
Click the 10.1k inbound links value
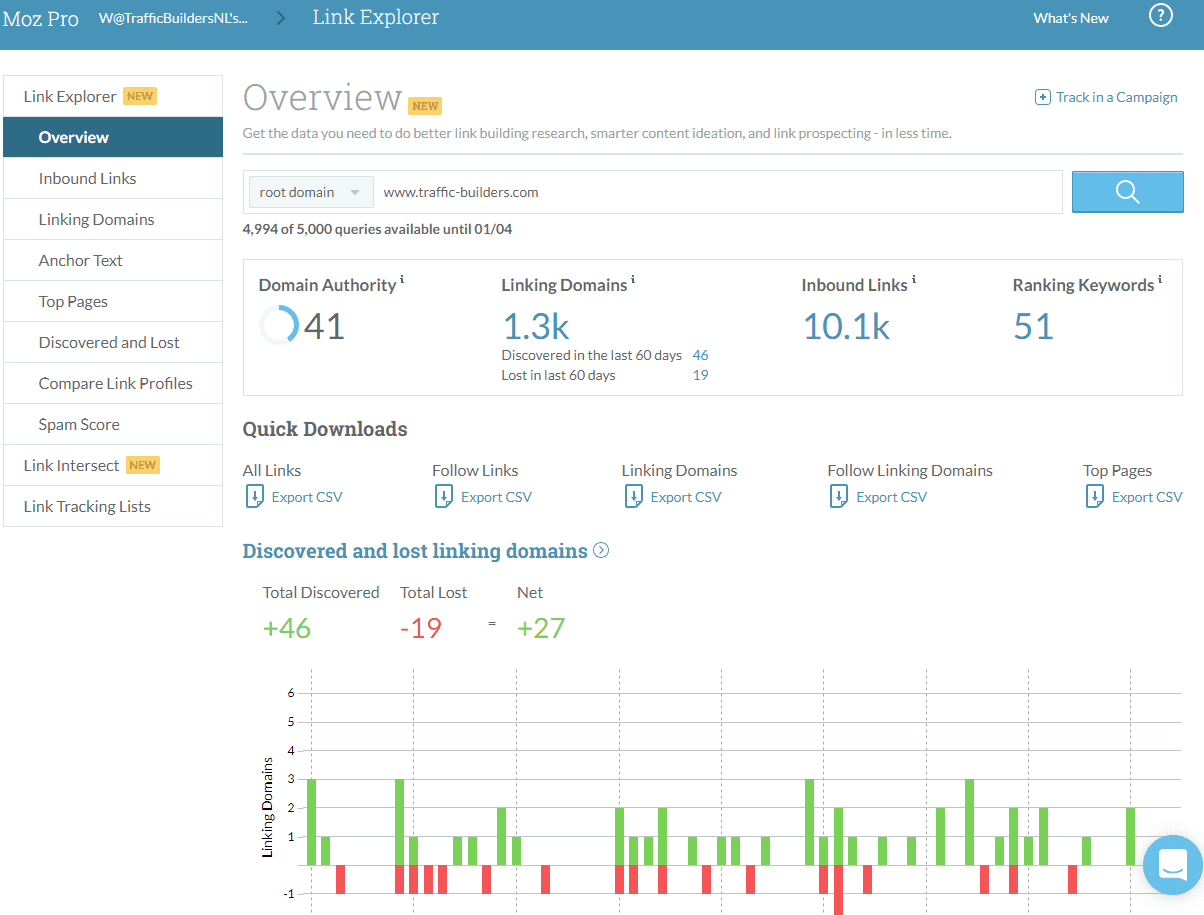(x=846, y=326)
